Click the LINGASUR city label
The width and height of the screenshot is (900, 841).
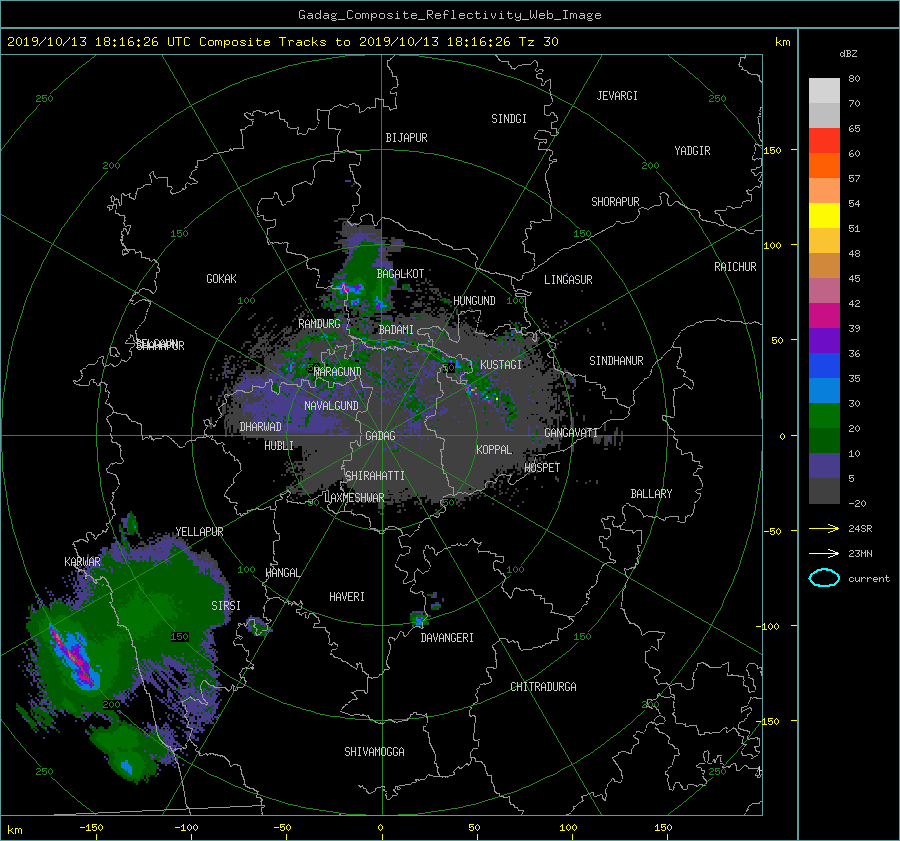pos(568,280)
